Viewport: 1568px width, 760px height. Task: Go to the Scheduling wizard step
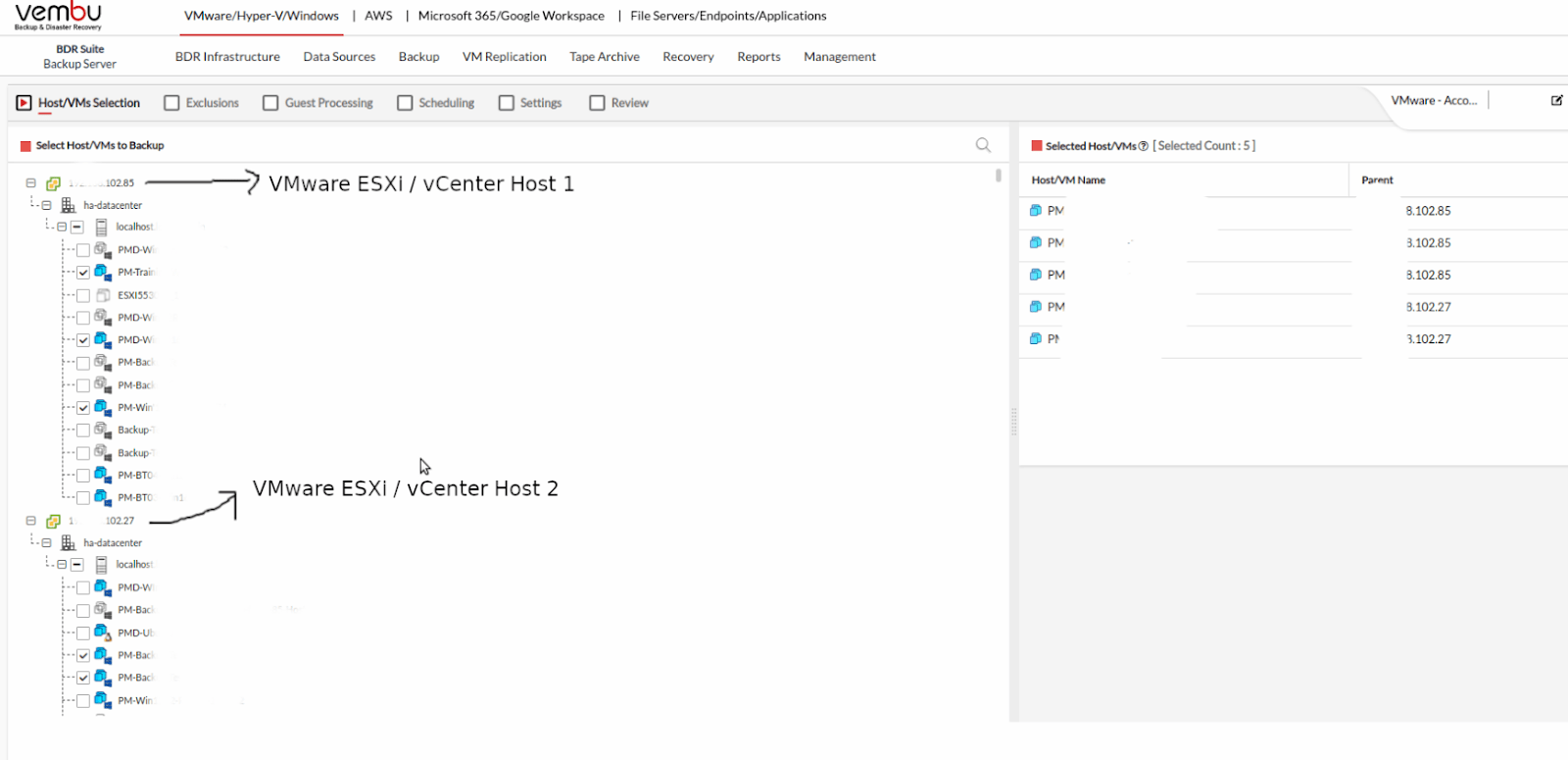point(436,103)
